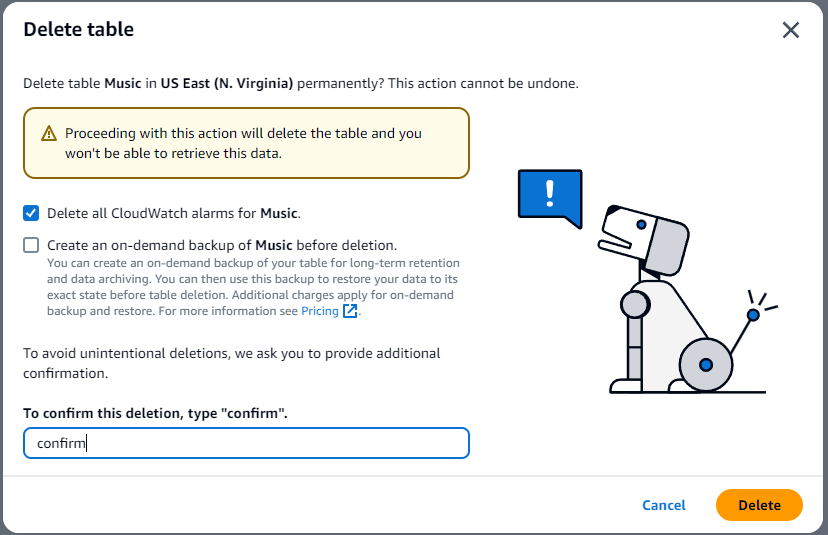Click the external link icon beside Pricing

[350, 311]
